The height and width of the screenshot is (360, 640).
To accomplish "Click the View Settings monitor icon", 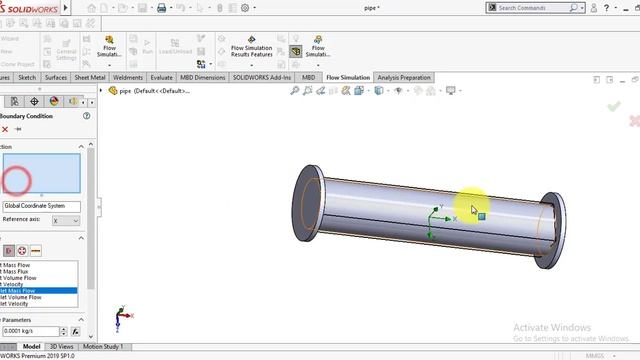I will click(451, 91).
